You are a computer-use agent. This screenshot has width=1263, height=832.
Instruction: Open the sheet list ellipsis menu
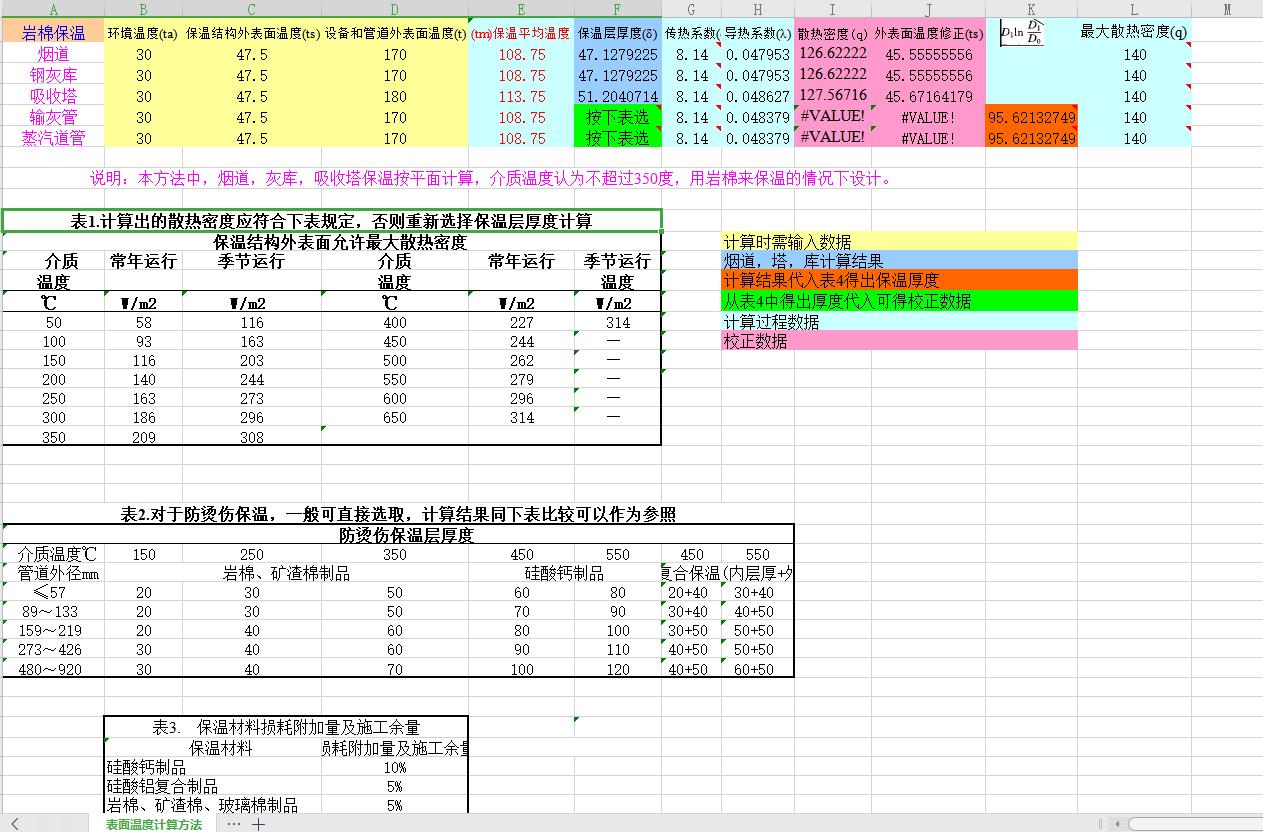tap(235, 824)
